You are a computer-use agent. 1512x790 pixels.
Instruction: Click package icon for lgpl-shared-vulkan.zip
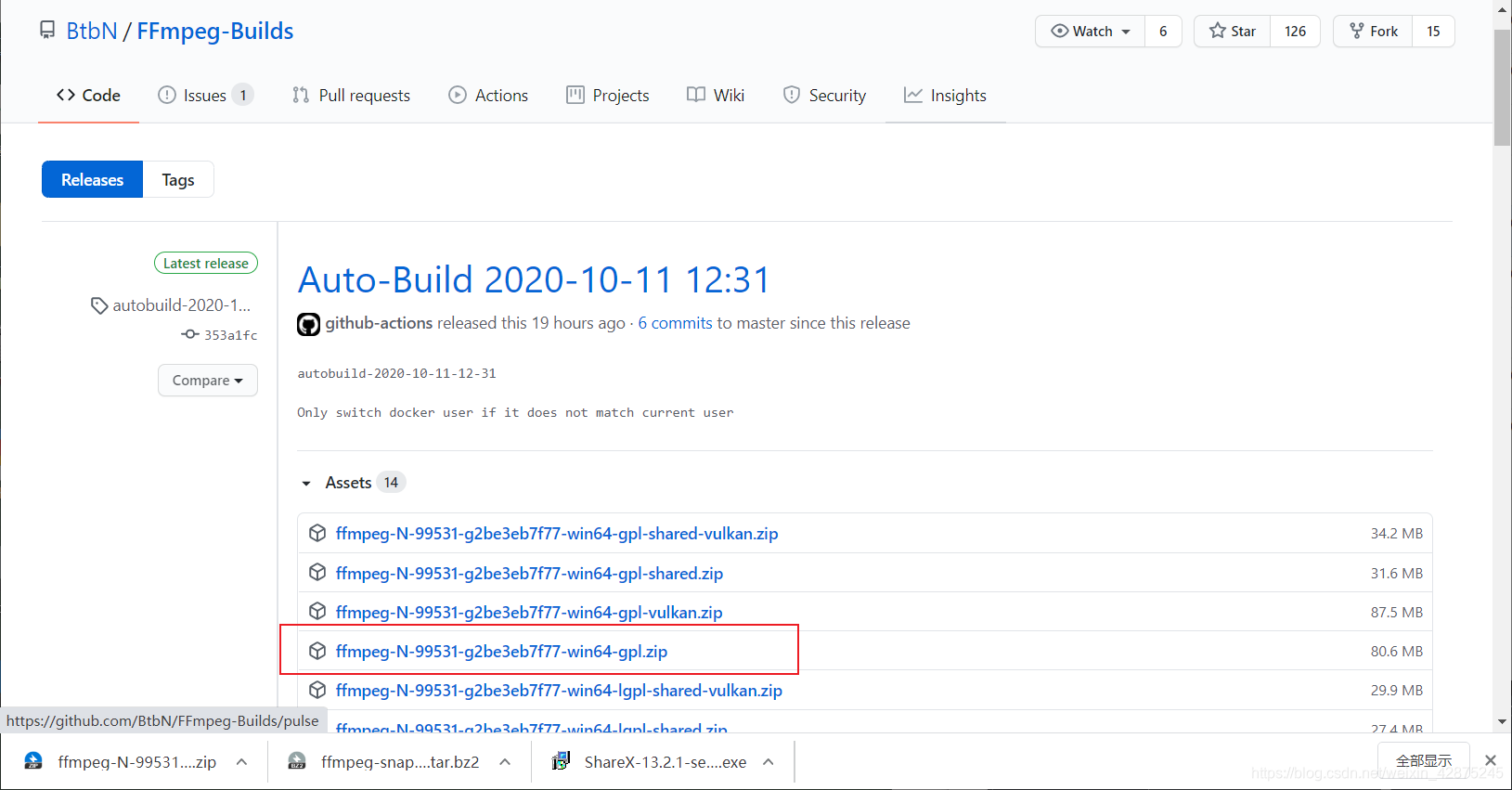317,690
